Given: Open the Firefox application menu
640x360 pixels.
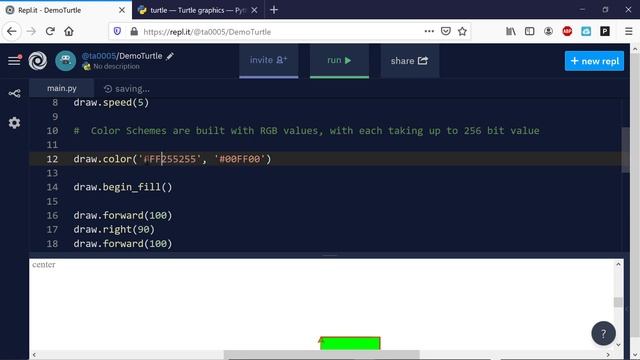Looking at the screenshot, I should pos(629,31).
